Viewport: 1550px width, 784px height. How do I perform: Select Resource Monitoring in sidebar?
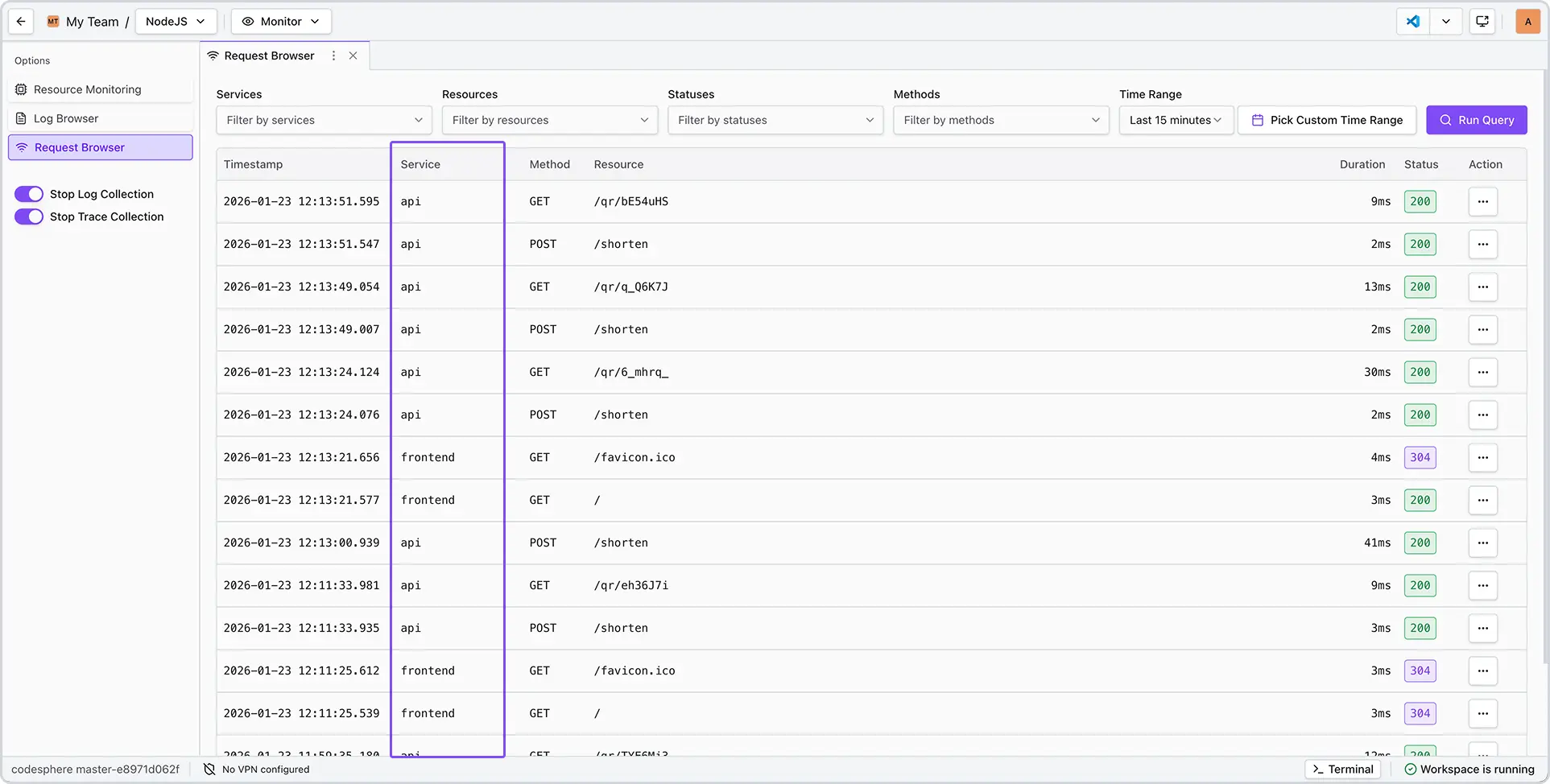pos(87,89)
